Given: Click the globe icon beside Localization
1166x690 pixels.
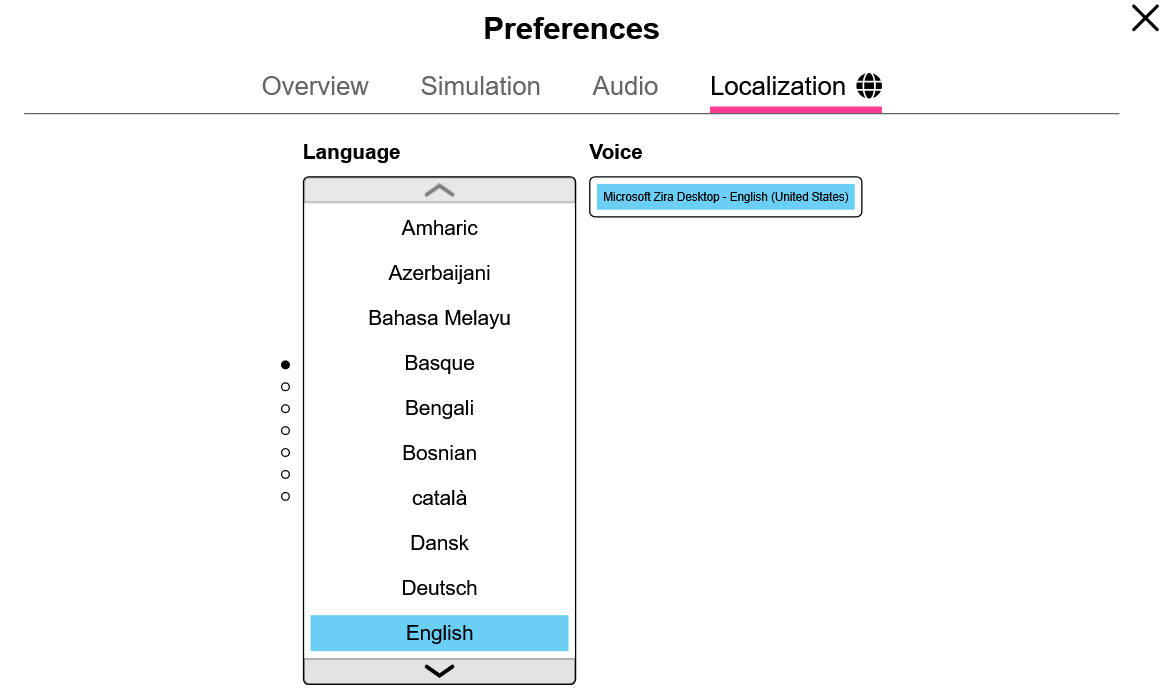Looking at the screenshot, I should coord(869,86).
